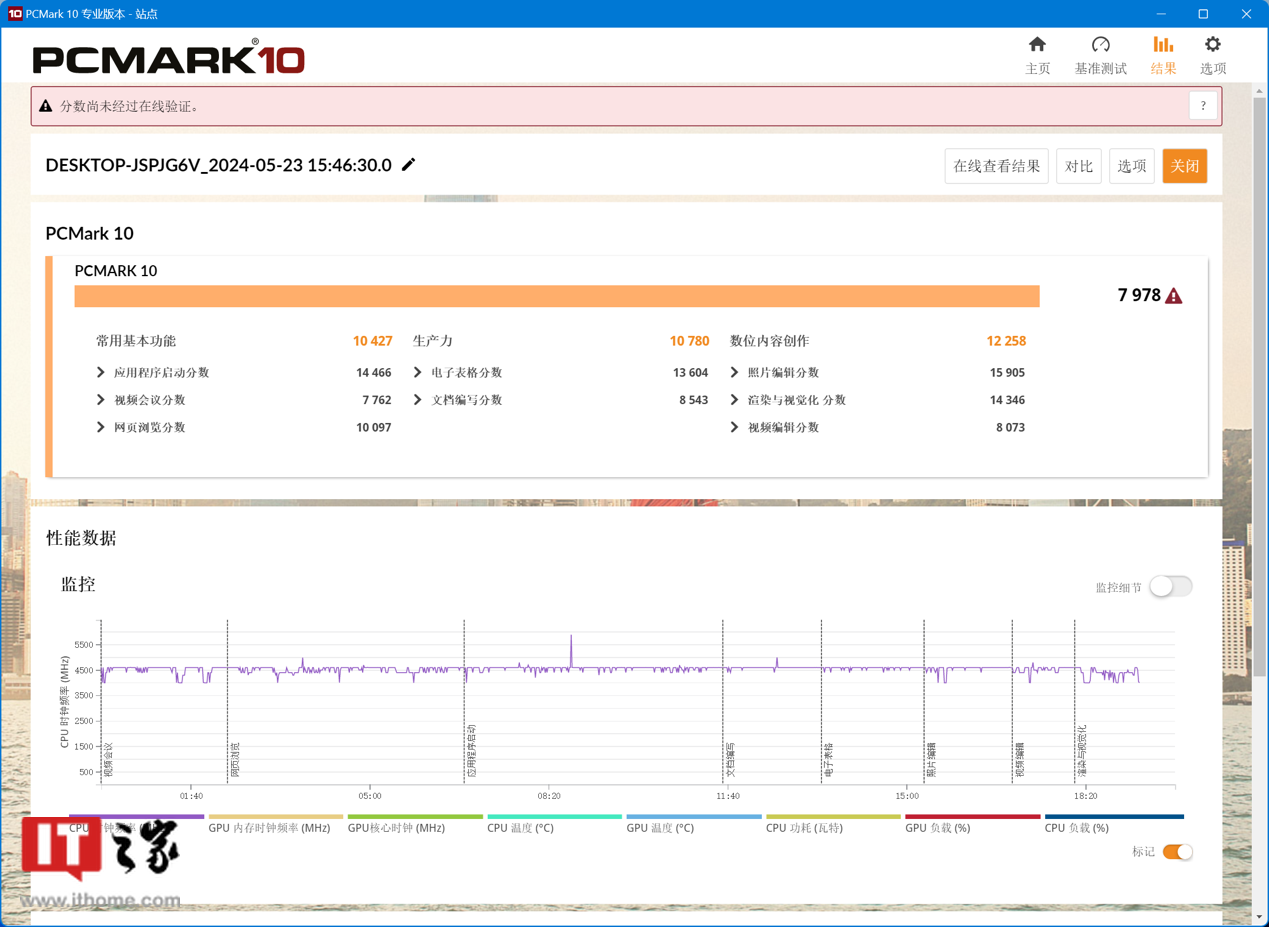This screenshot has height=927, width=1269.
Task: Click the warning icon in the validation banner
Action: click(x=46, y=106)
